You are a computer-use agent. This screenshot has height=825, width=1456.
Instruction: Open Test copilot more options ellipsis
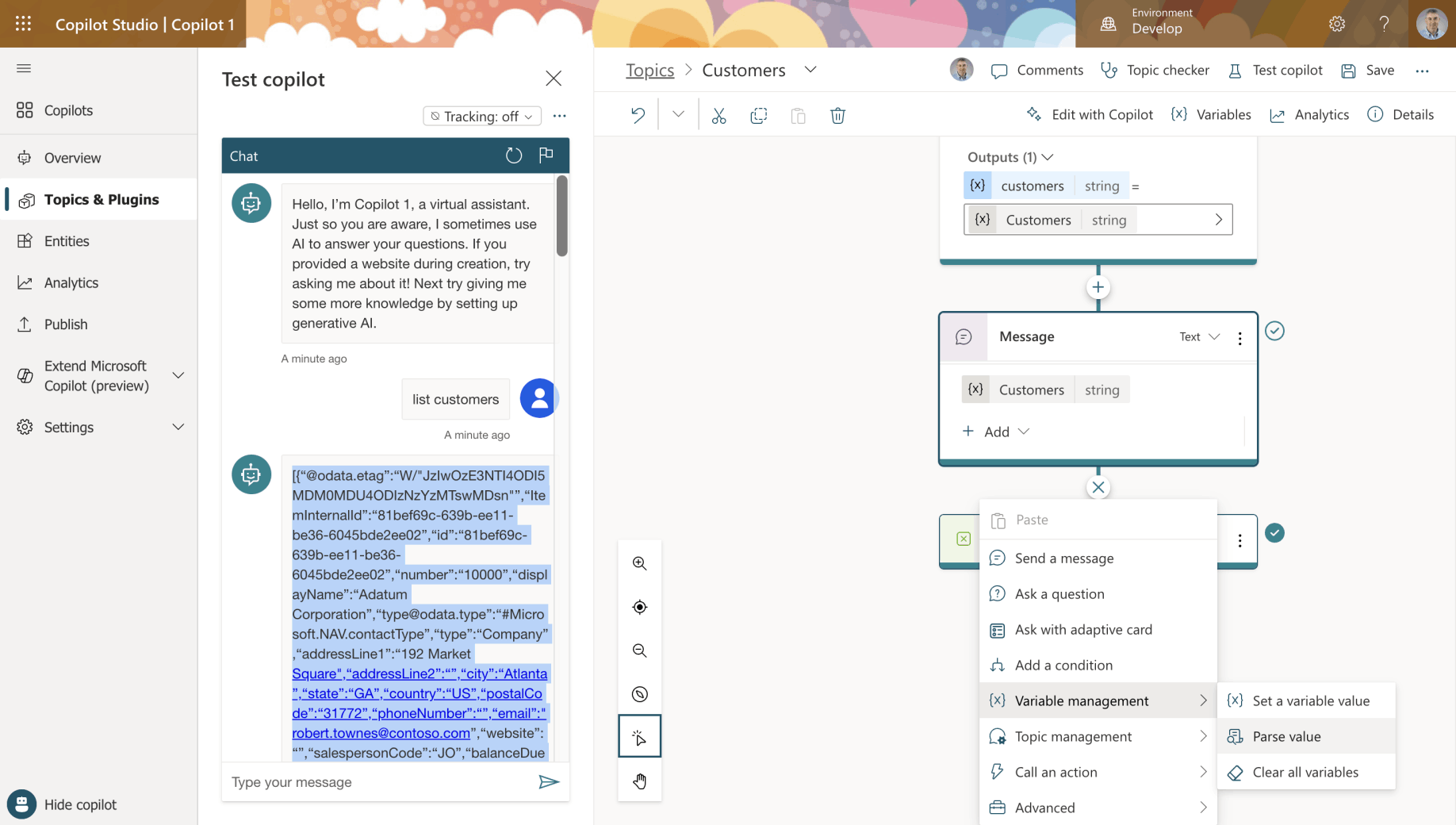coord(560,116)
